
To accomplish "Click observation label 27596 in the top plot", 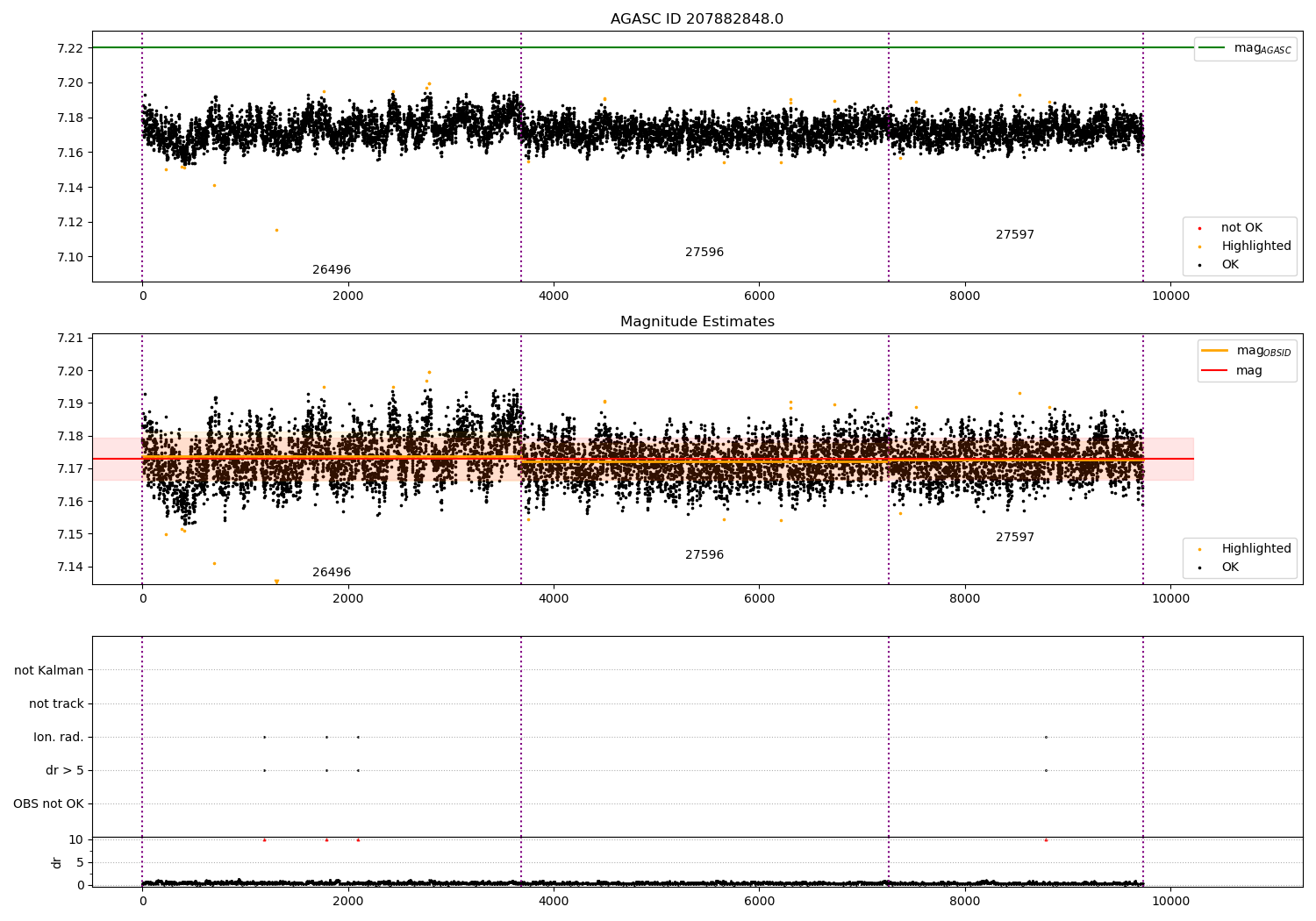I will point(704,253).
